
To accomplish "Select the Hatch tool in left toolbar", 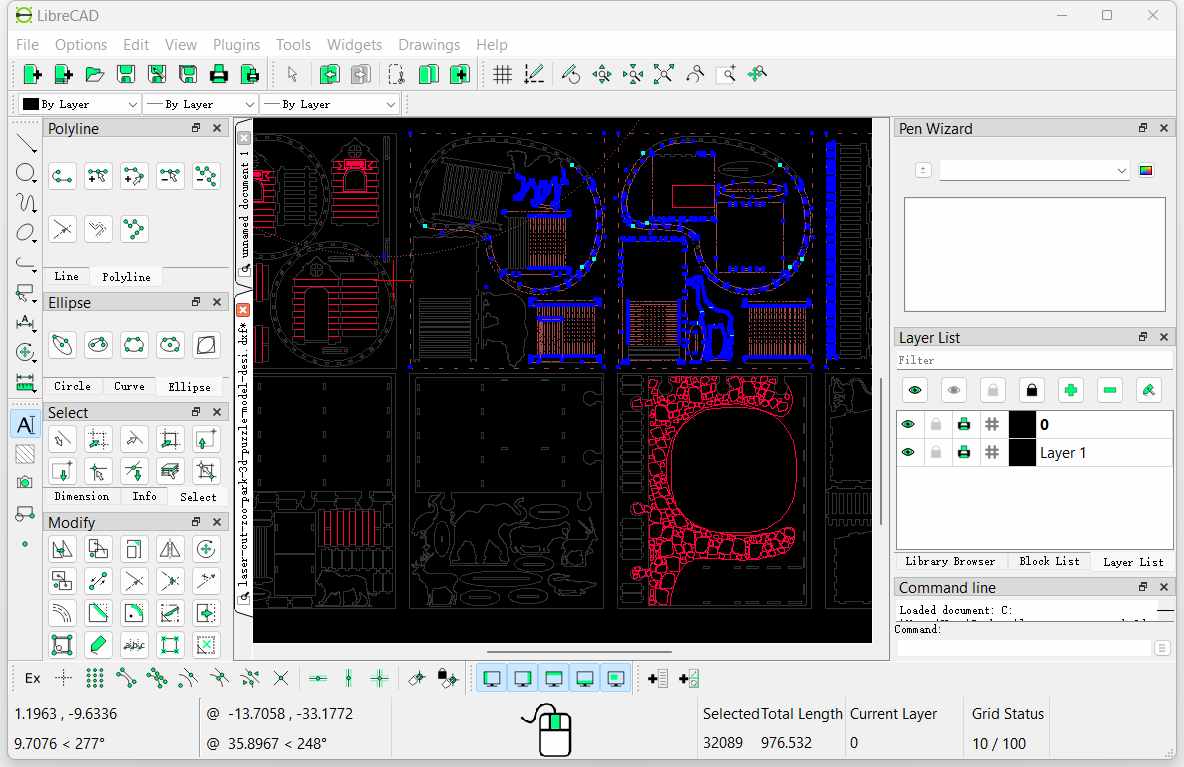I will (x=26, y=454).
